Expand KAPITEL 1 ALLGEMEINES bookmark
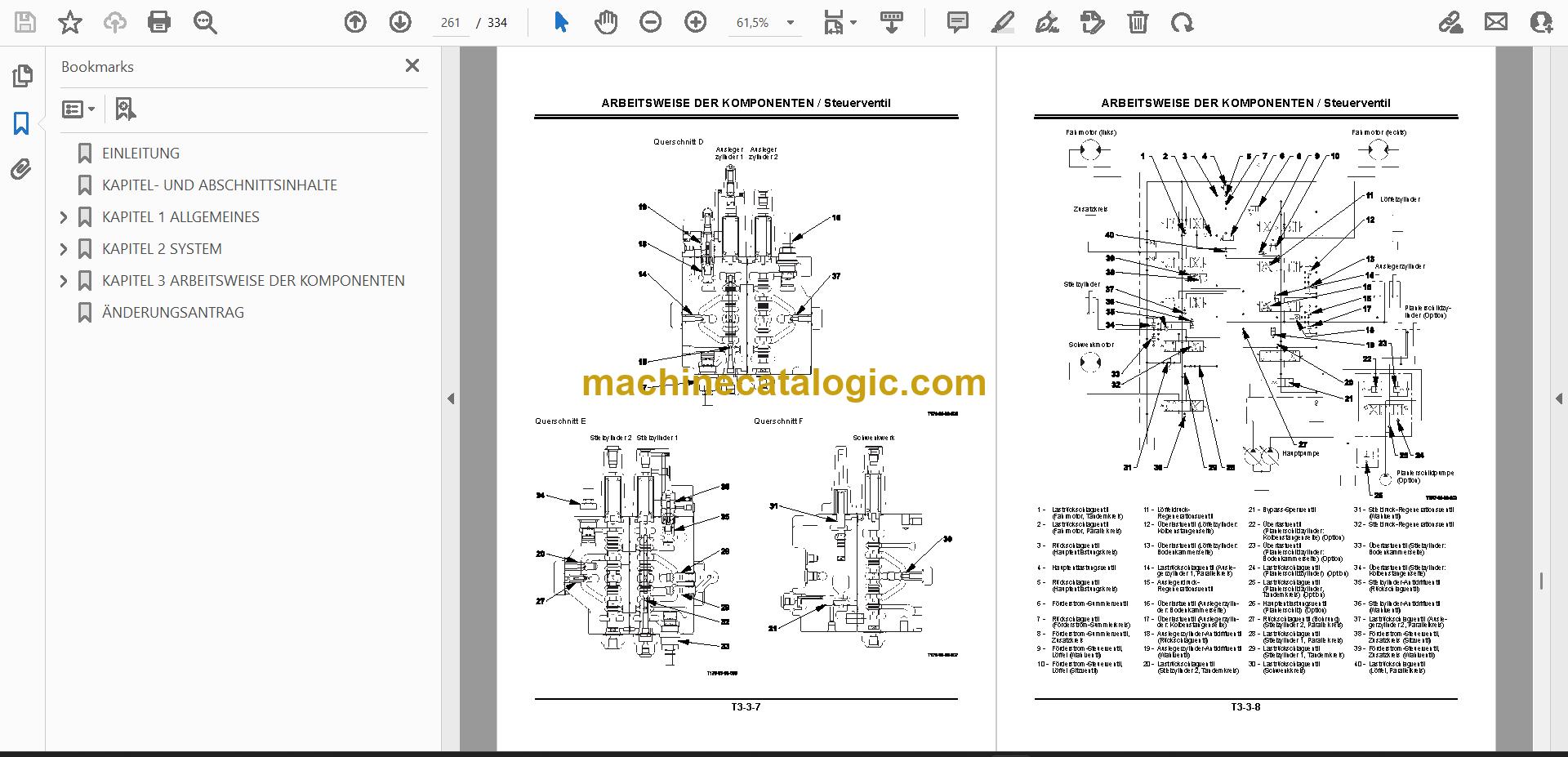Viewport: 1568px width, 757px height. pyautogui.click(x=64, y=217)
